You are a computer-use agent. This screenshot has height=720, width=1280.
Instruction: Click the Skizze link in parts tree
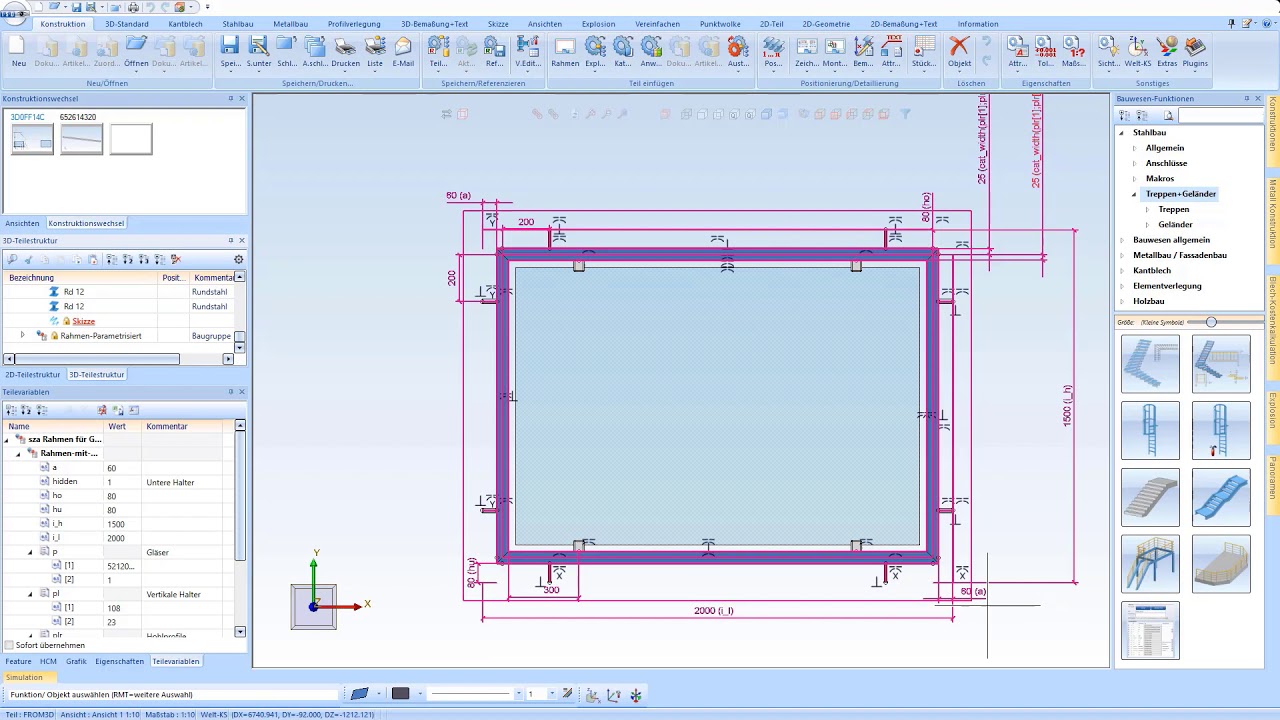pos(83,321)
